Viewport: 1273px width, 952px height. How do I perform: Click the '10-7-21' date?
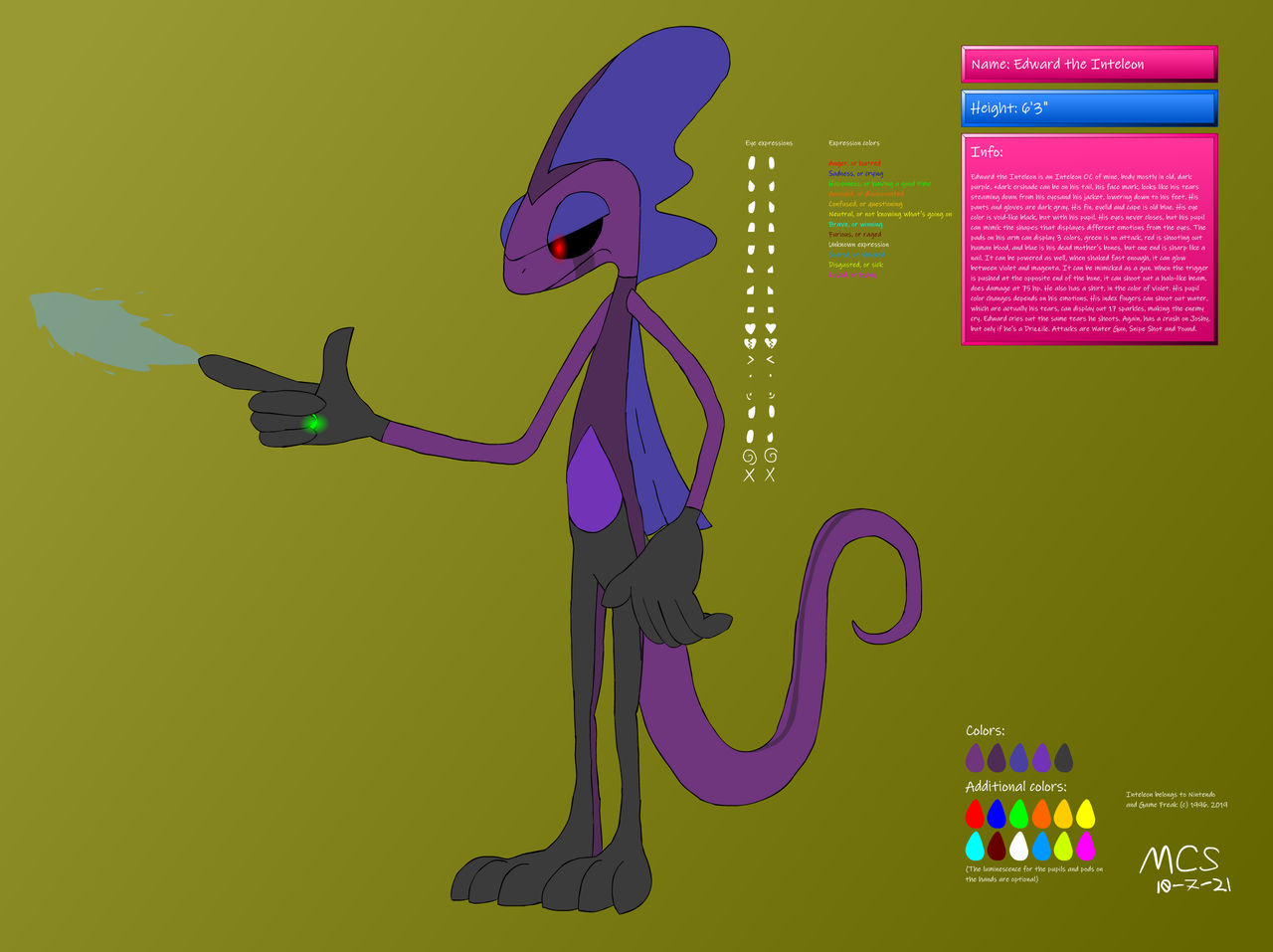[x=1192, y=884]
